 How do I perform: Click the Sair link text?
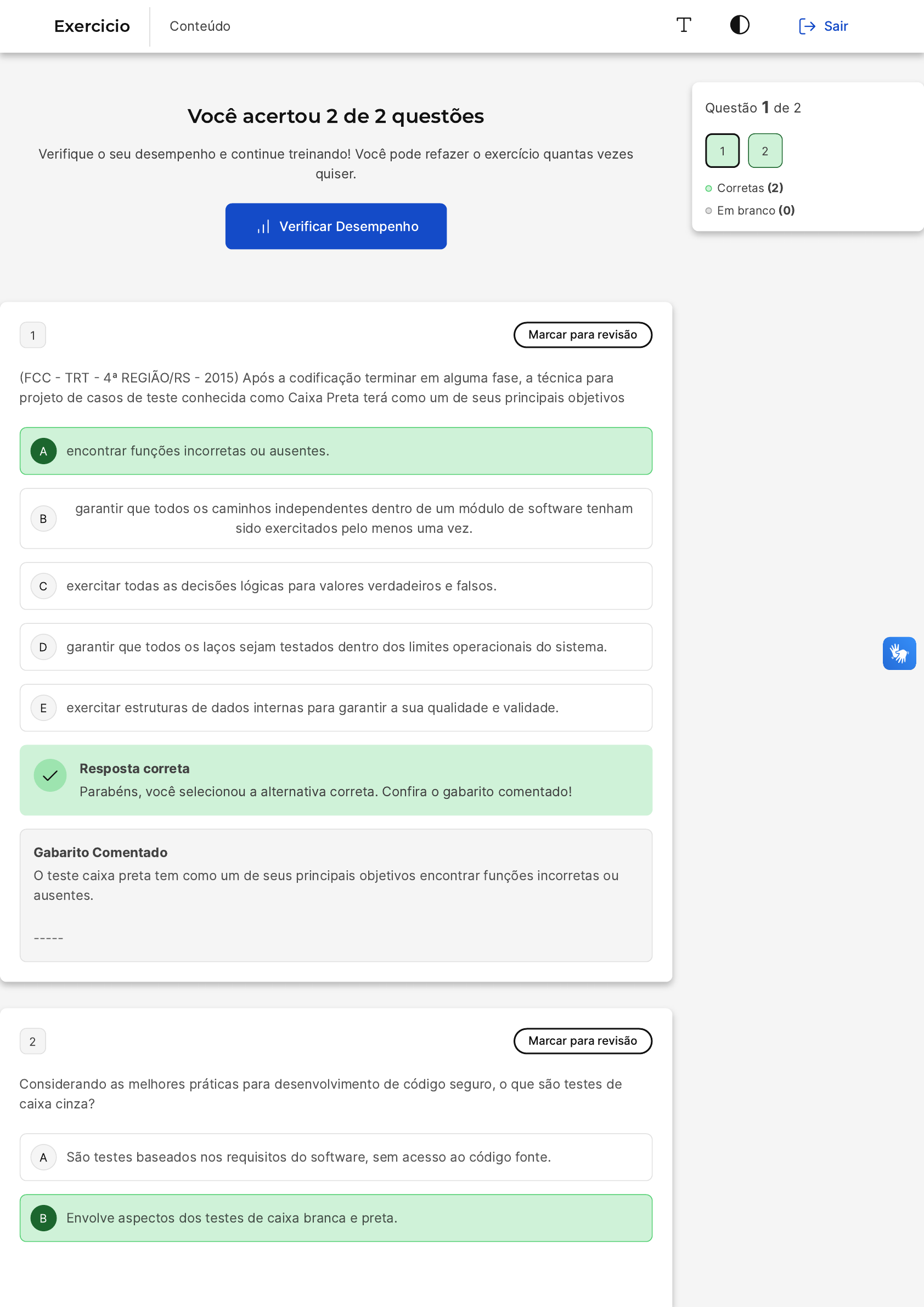tap(835, 26)
